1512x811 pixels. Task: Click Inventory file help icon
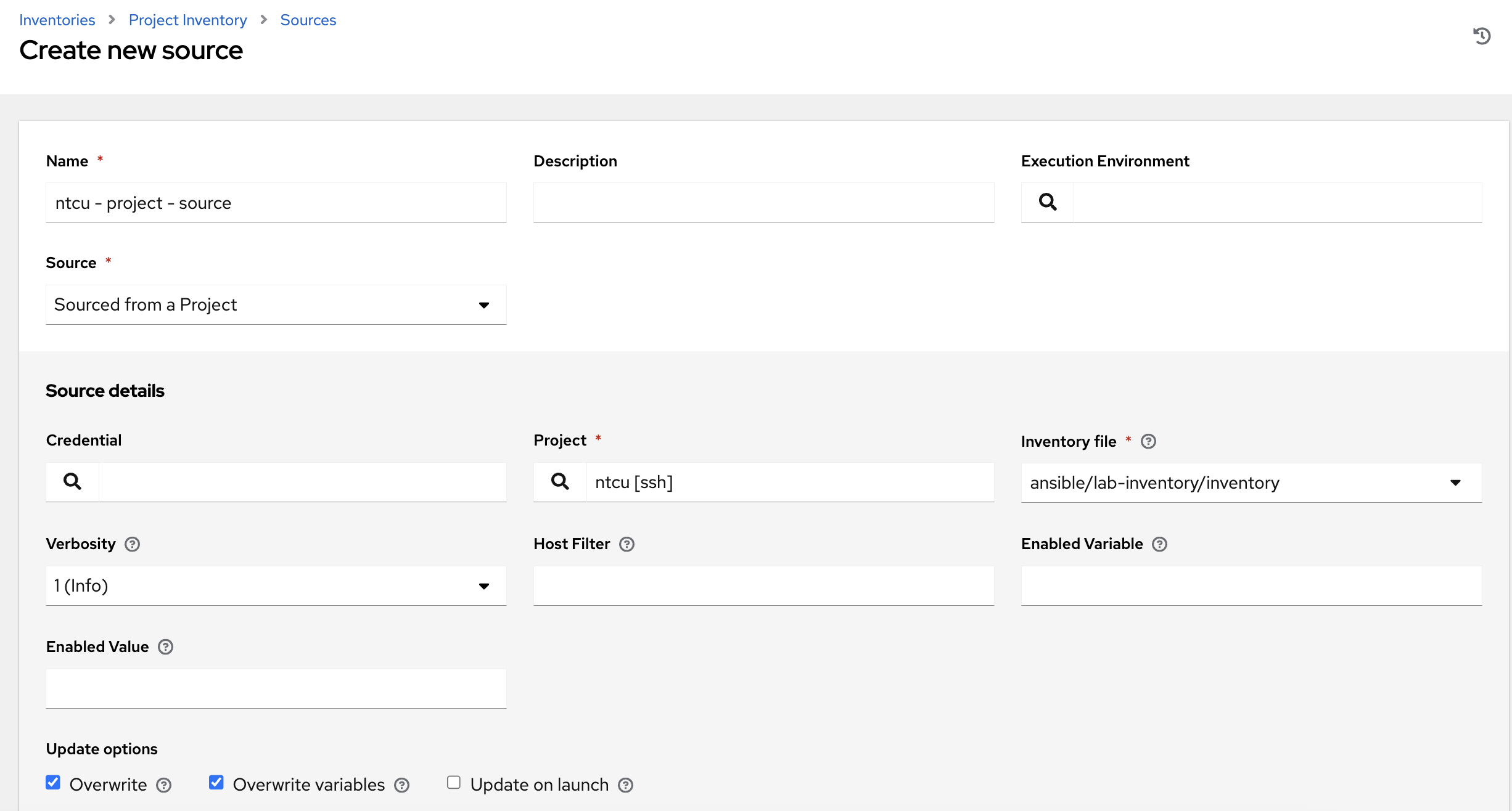[x=1148, y=441]
